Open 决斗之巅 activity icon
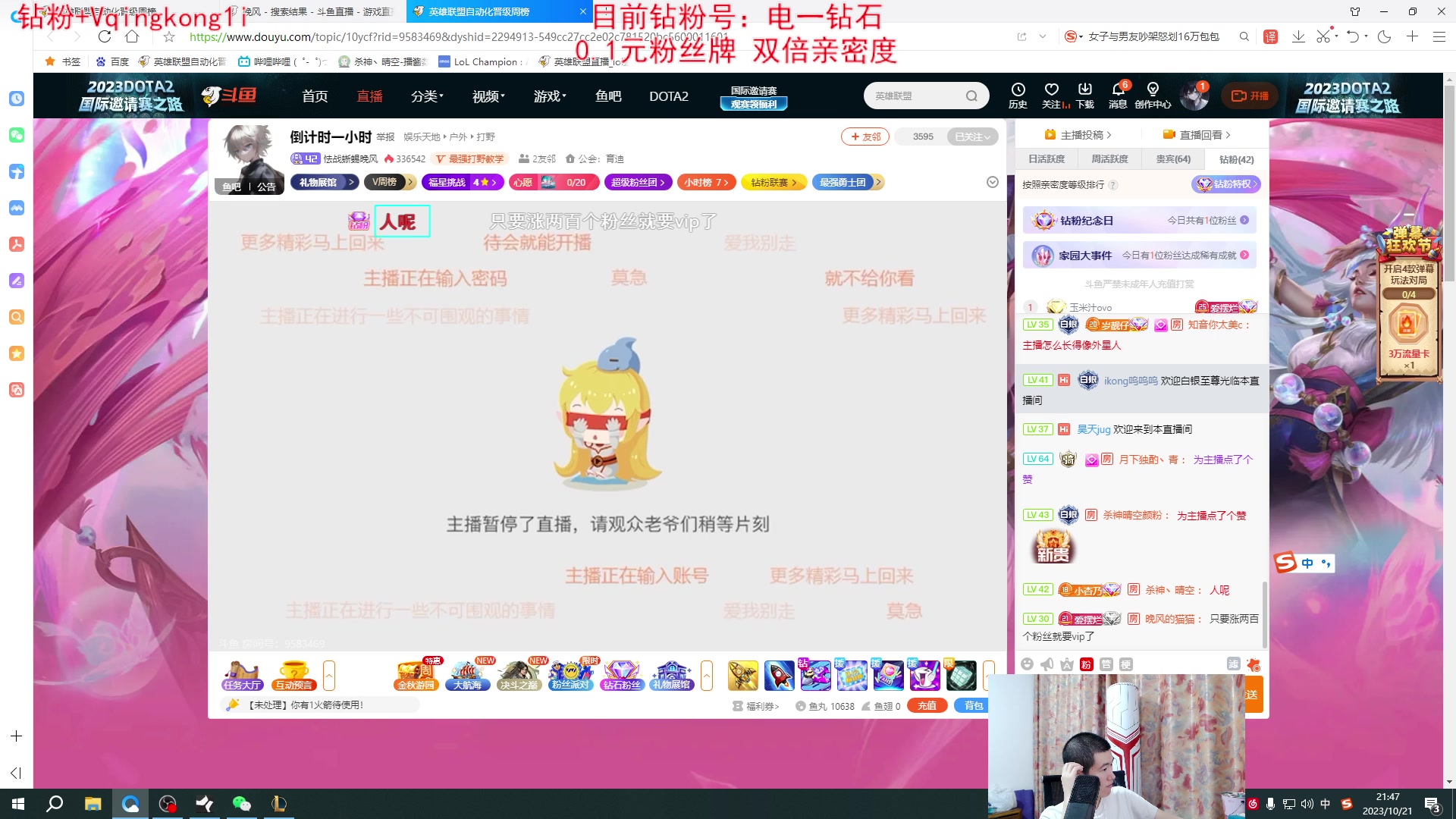The image size is (1456, 819). pos(519,675)
